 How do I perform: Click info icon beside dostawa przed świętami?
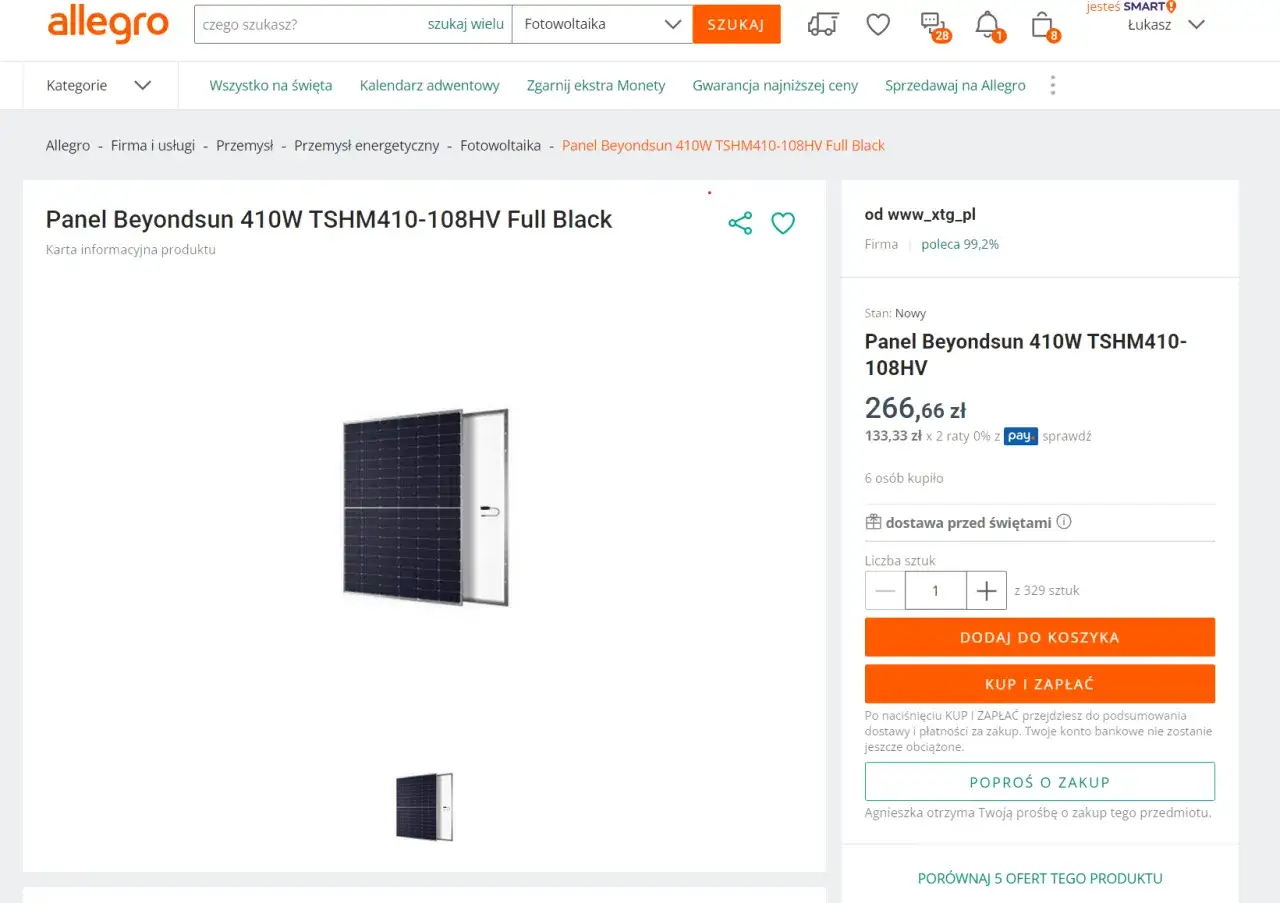point(1064,522)
